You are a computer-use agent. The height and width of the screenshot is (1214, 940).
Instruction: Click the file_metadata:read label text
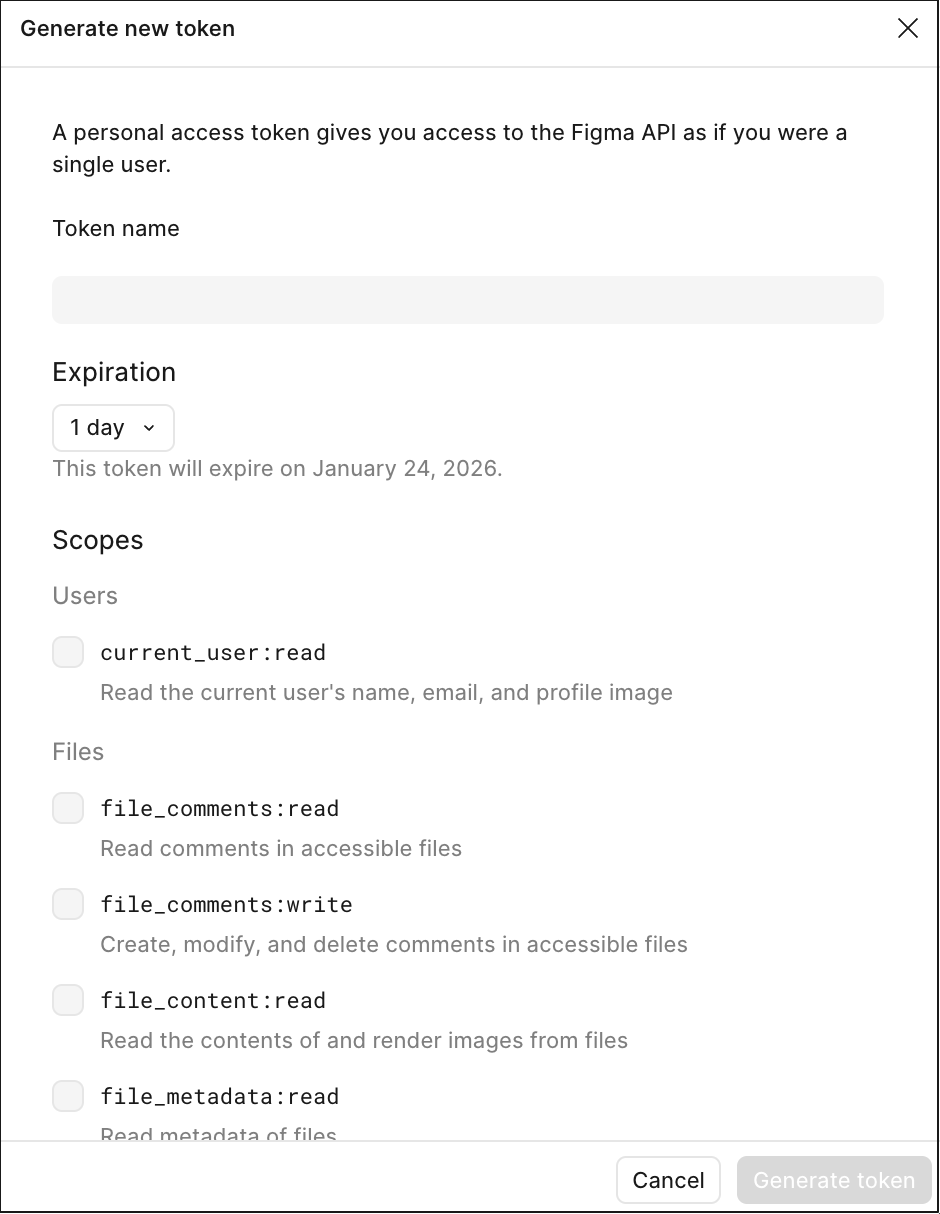point(220,1097)
